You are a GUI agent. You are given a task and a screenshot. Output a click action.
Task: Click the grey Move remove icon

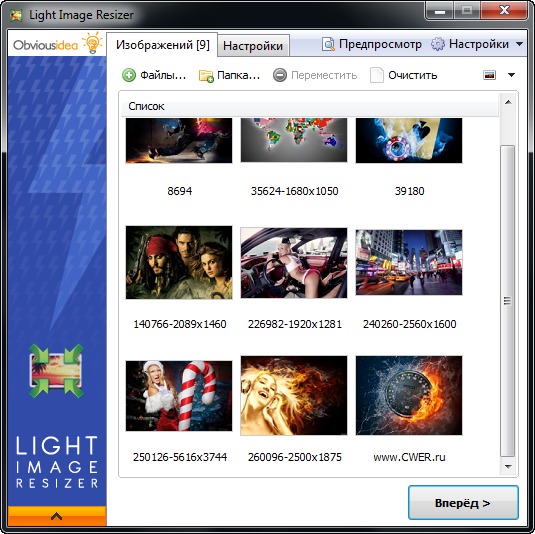pyautogui.click(x=280, y=75)
